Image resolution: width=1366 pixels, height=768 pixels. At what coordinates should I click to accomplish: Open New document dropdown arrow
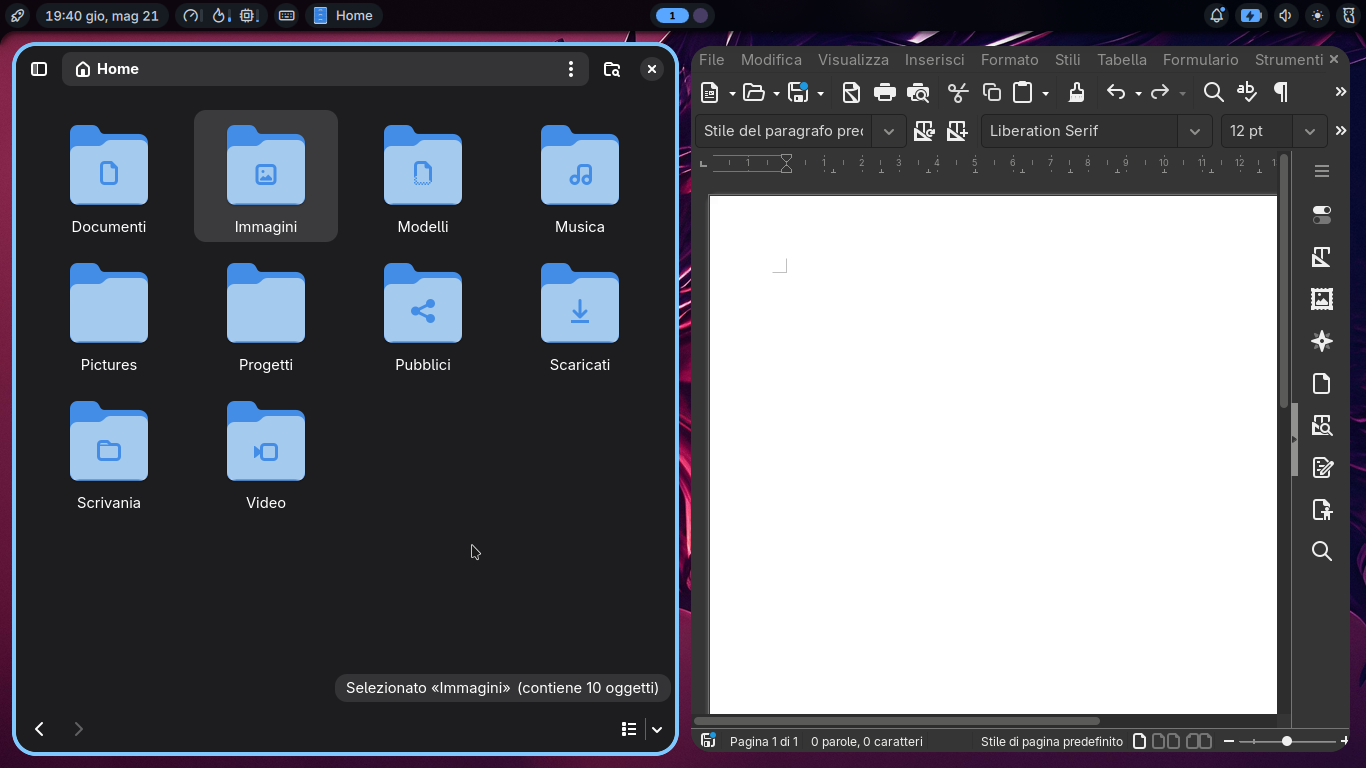(x=732, y=94)
